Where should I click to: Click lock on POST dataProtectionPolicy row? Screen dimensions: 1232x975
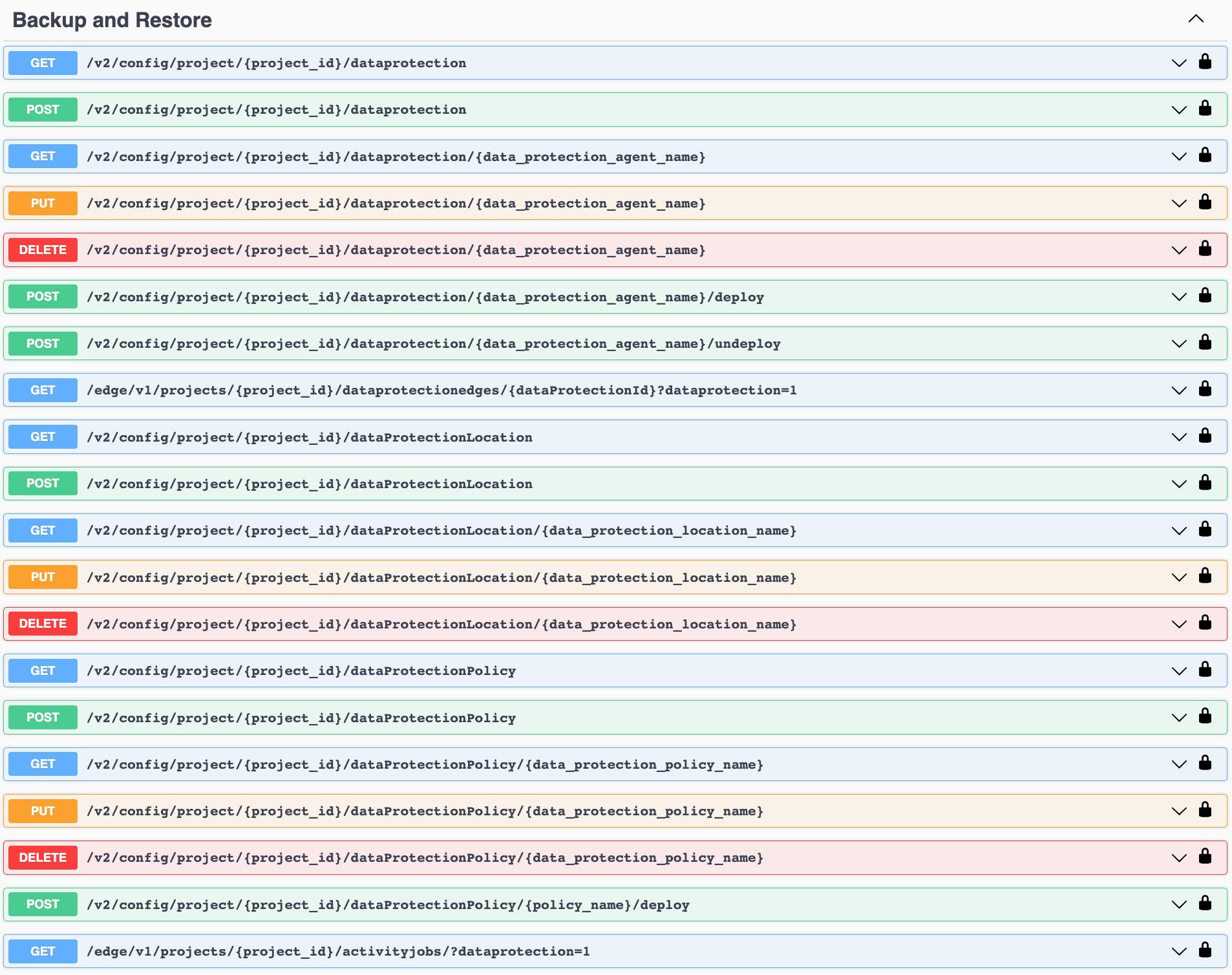(1205, 716)
